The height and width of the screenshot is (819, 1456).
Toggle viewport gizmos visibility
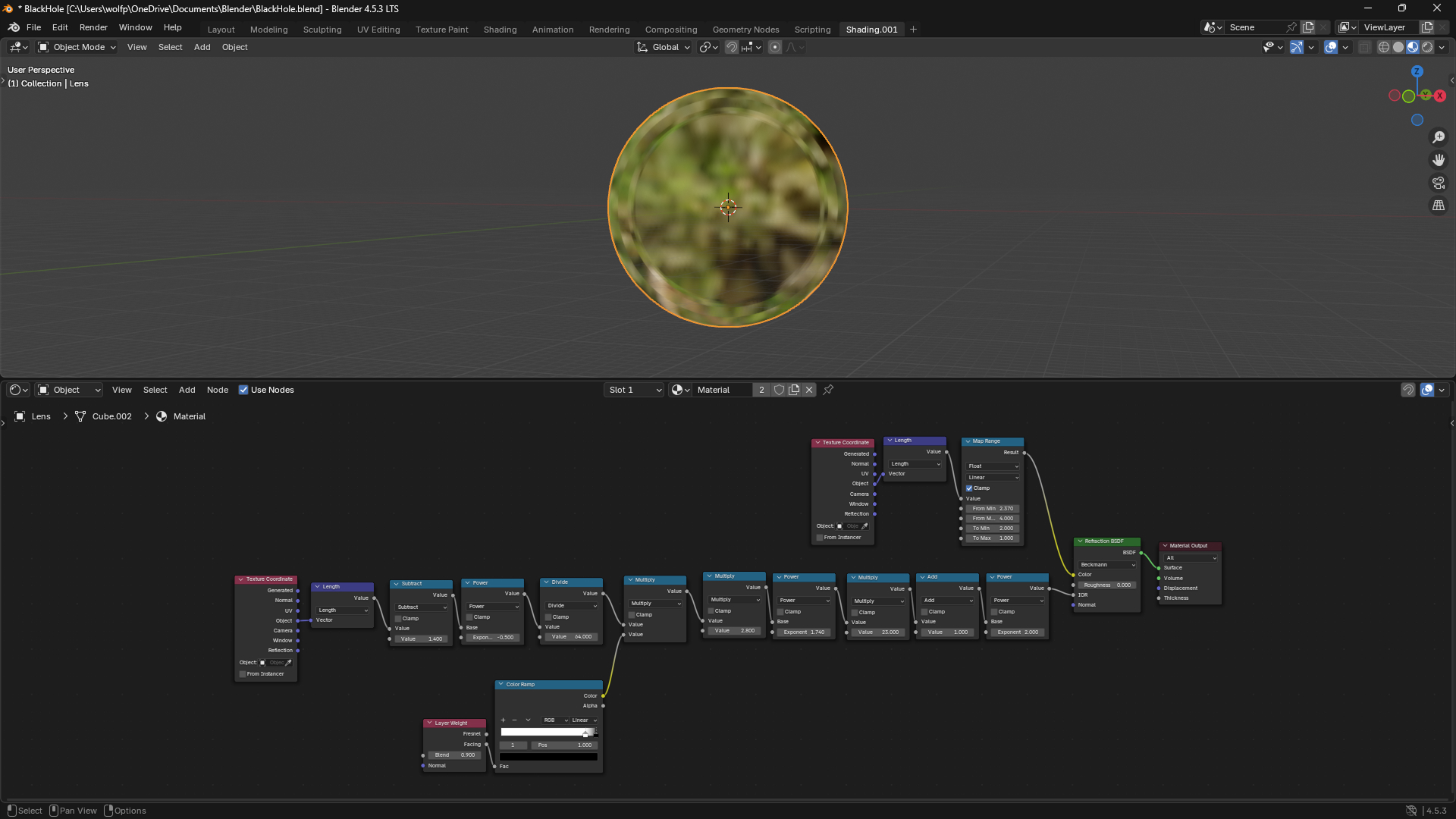(1297, 47)
